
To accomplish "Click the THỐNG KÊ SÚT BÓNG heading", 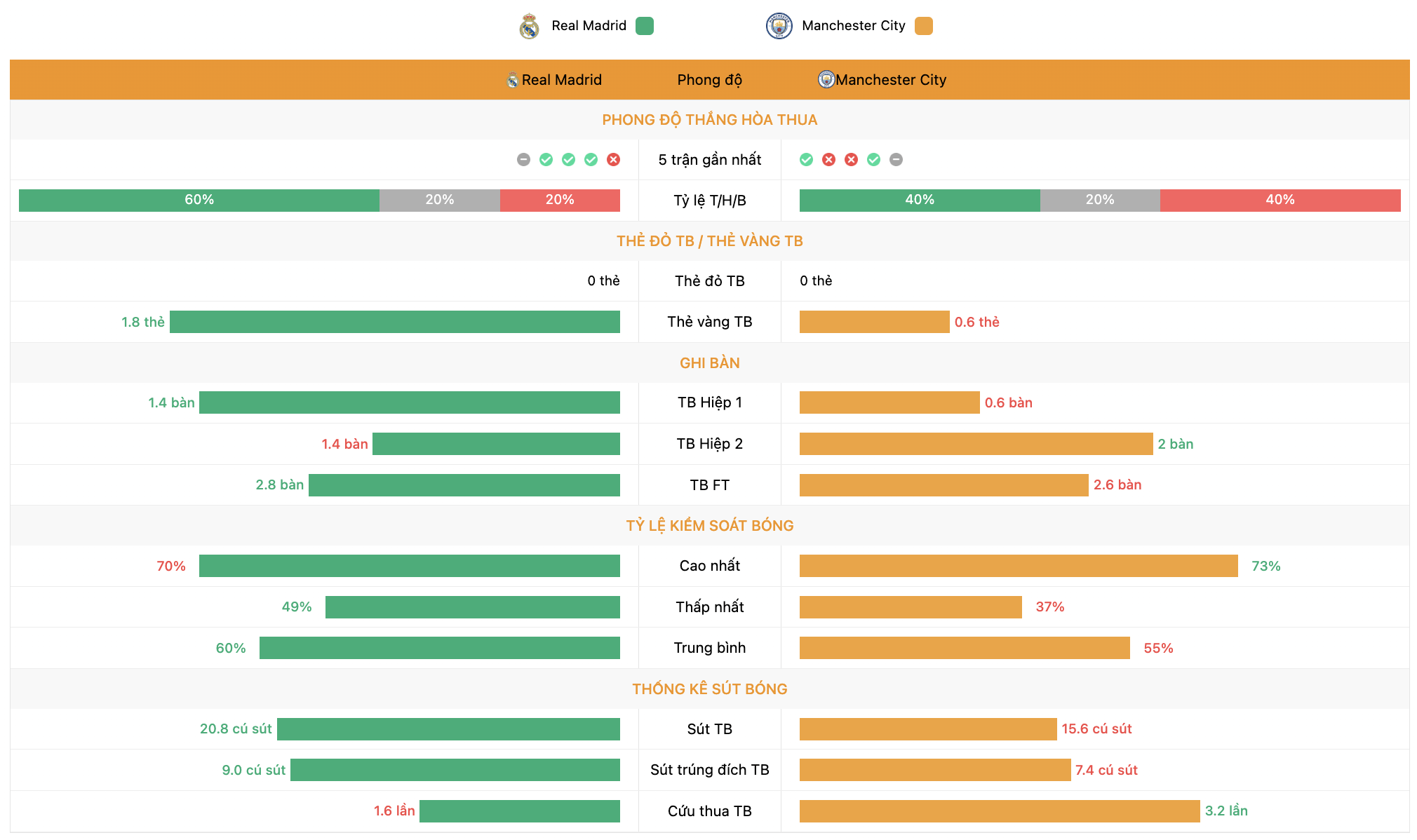I will (709, 689).
